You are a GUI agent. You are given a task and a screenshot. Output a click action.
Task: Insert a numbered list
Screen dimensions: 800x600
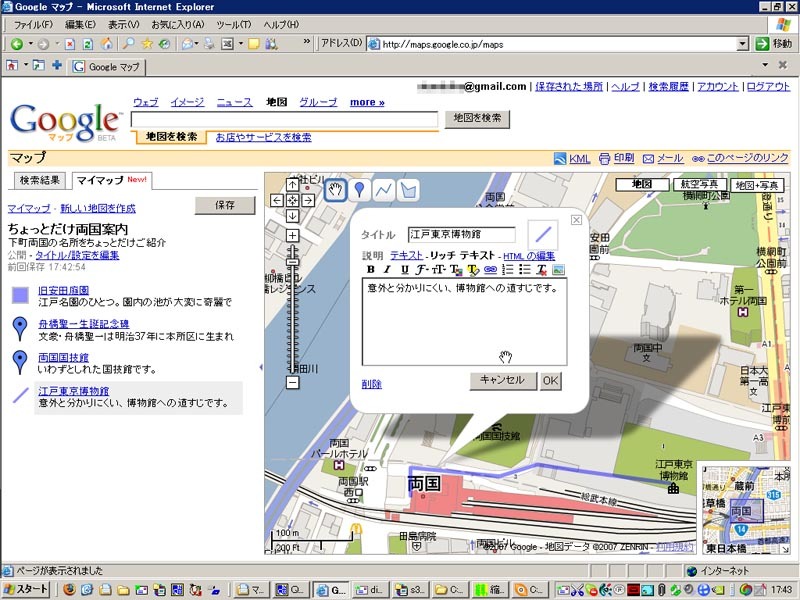click(508, 269)
